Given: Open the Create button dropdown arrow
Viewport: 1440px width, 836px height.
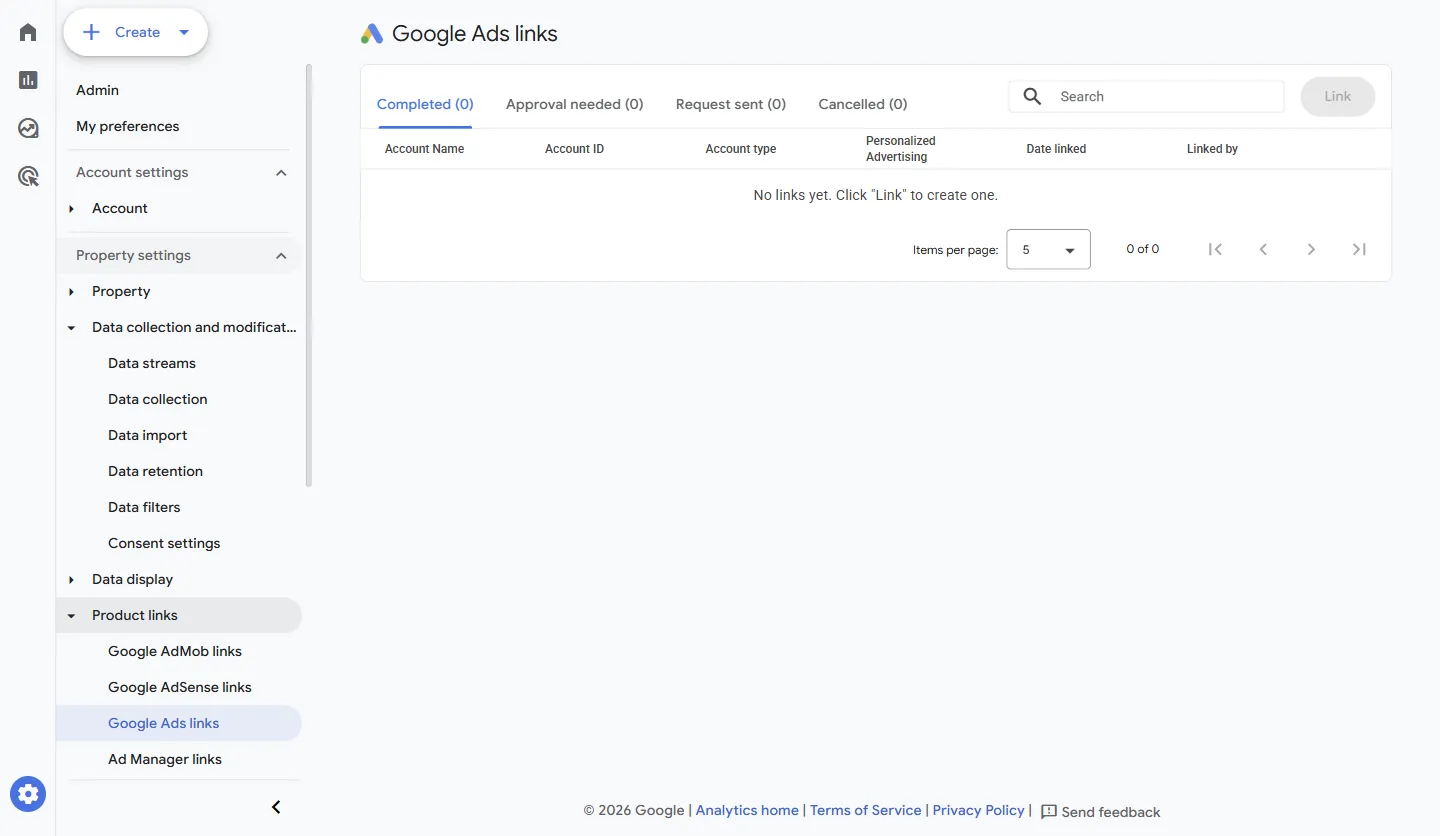Looking at the screenshot, I should click(x=184, y=32).
